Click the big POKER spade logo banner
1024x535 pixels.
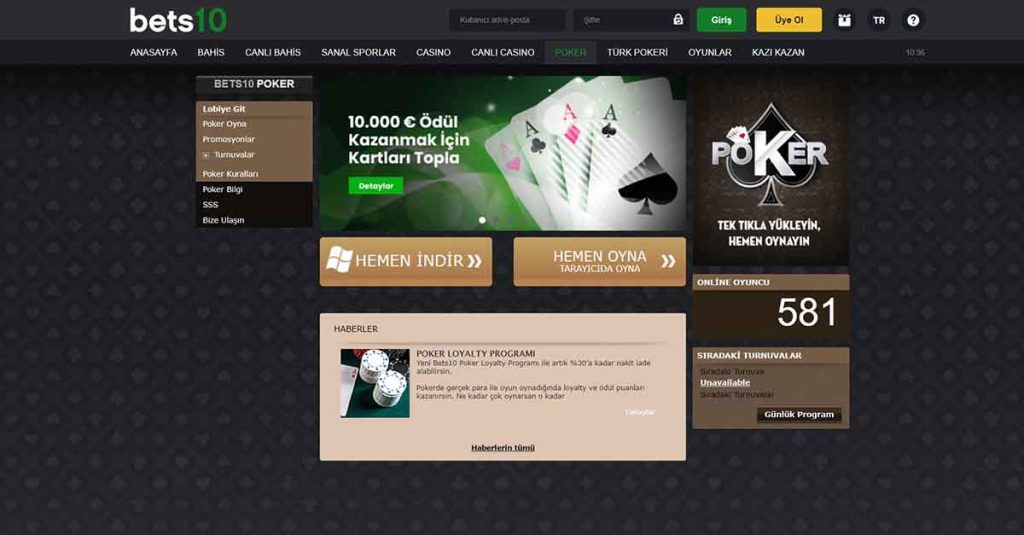click(x=771, y=172)
